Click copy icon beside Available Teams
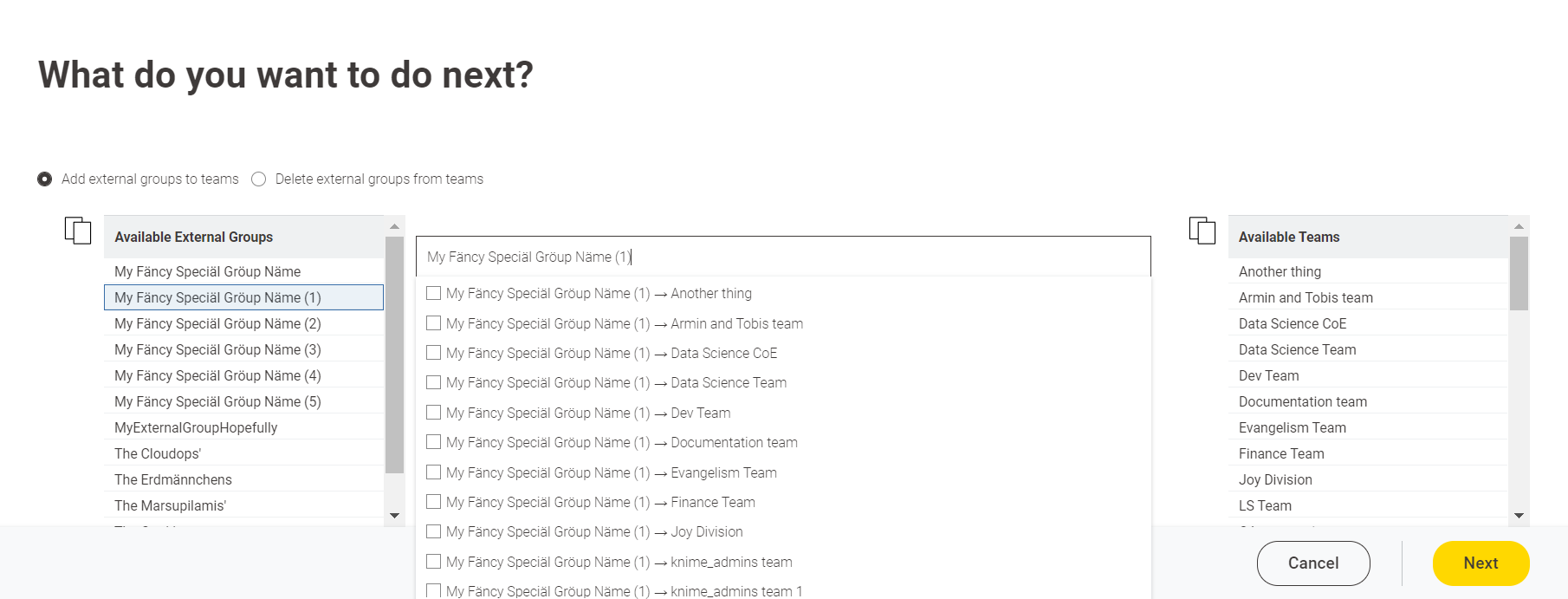 coord(1202,231)
